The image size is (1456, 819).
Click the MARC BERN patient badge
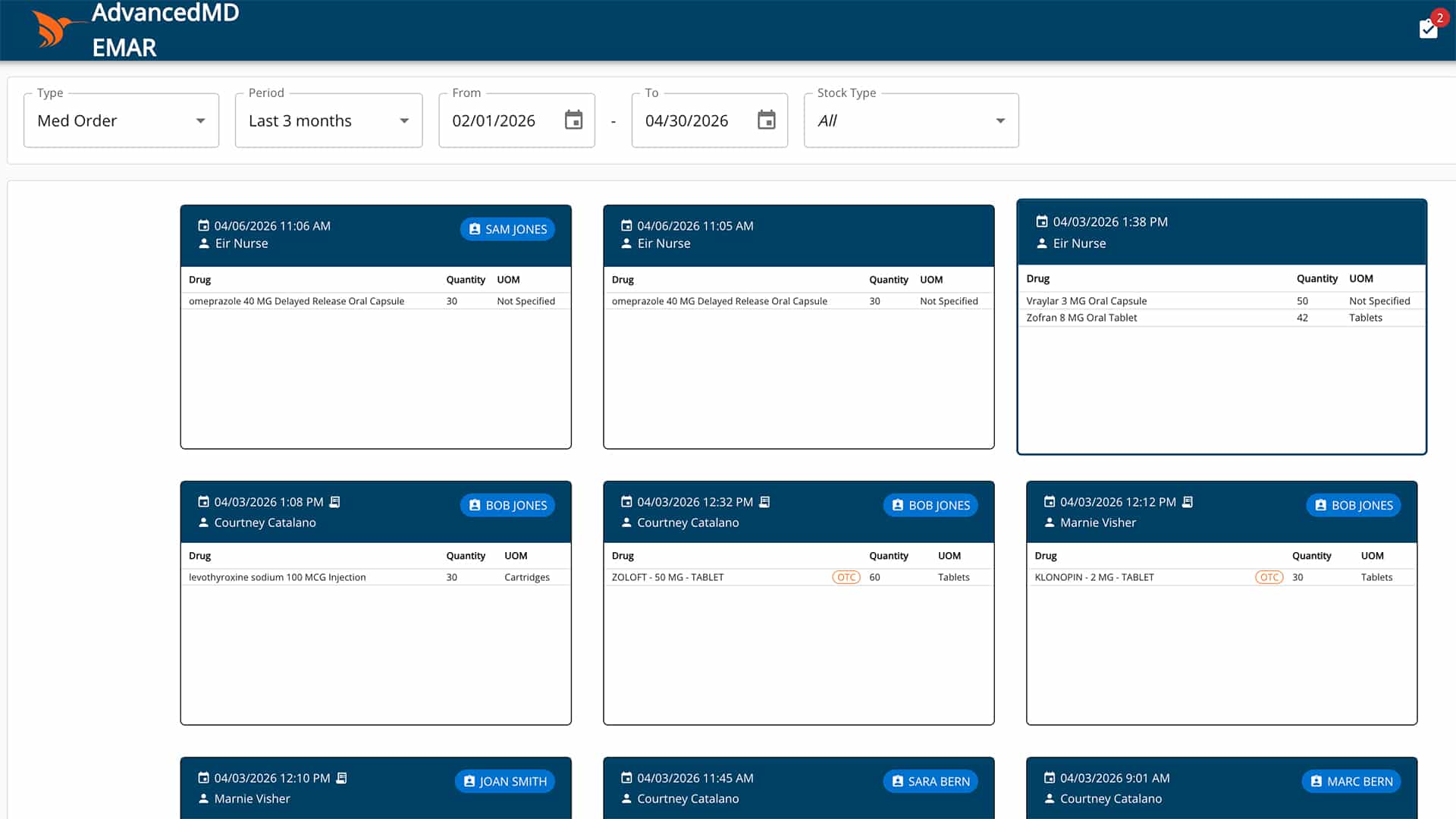pyautogui.click(x=1351, y=781)
